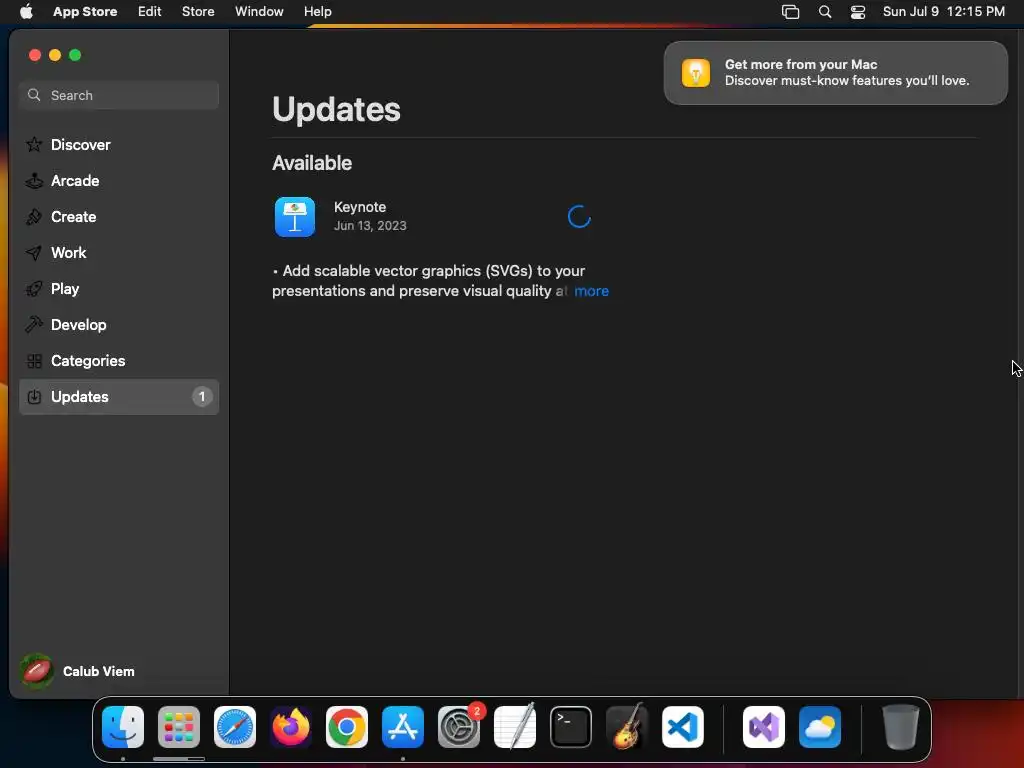1024x768 pixels.
Task: Click the Keynote update progress spinner
Action: [579, 217]
